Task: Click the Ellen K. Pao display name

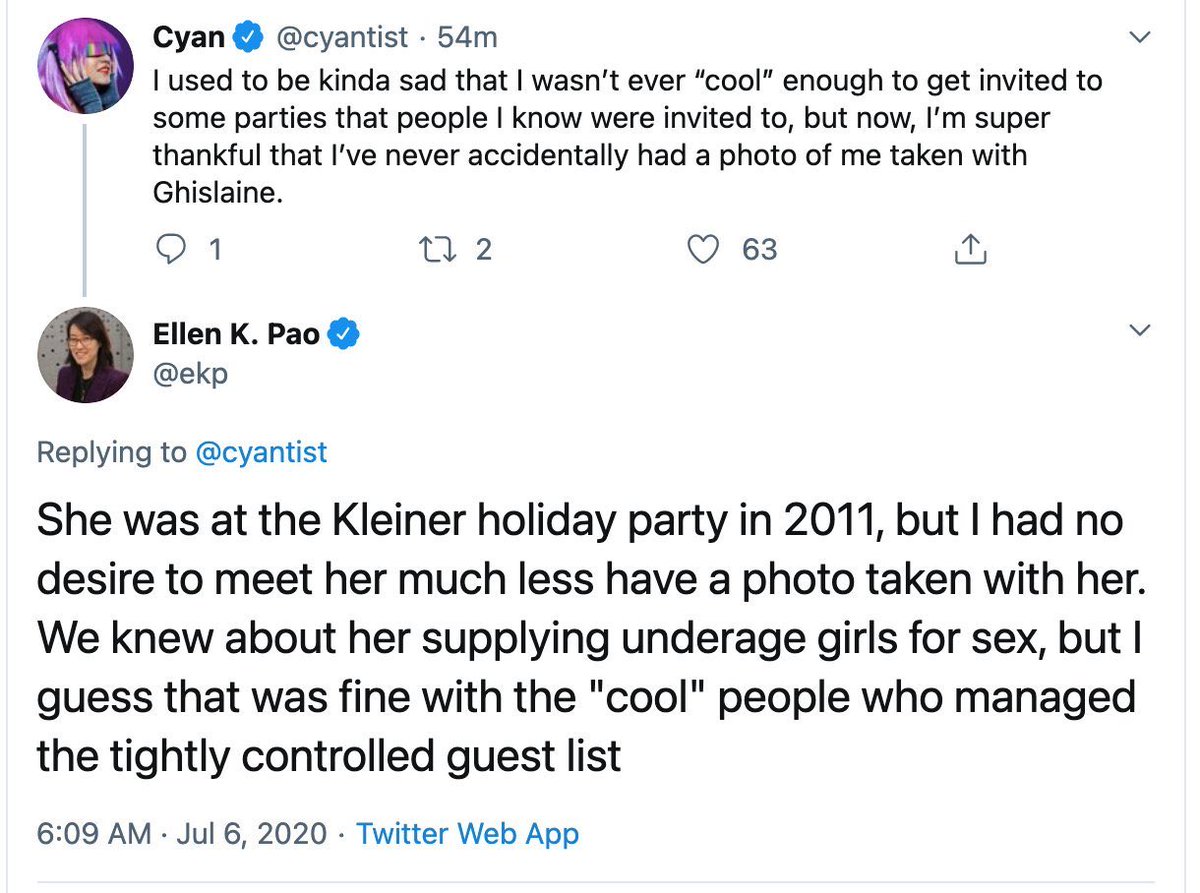Action: click(237, 334)
